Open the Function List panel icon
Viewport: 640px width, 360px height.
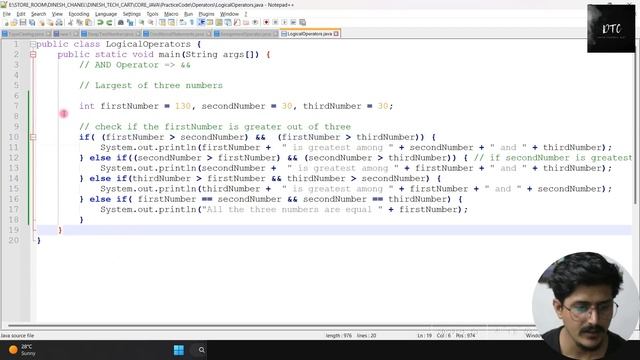[x=237, y=22]
